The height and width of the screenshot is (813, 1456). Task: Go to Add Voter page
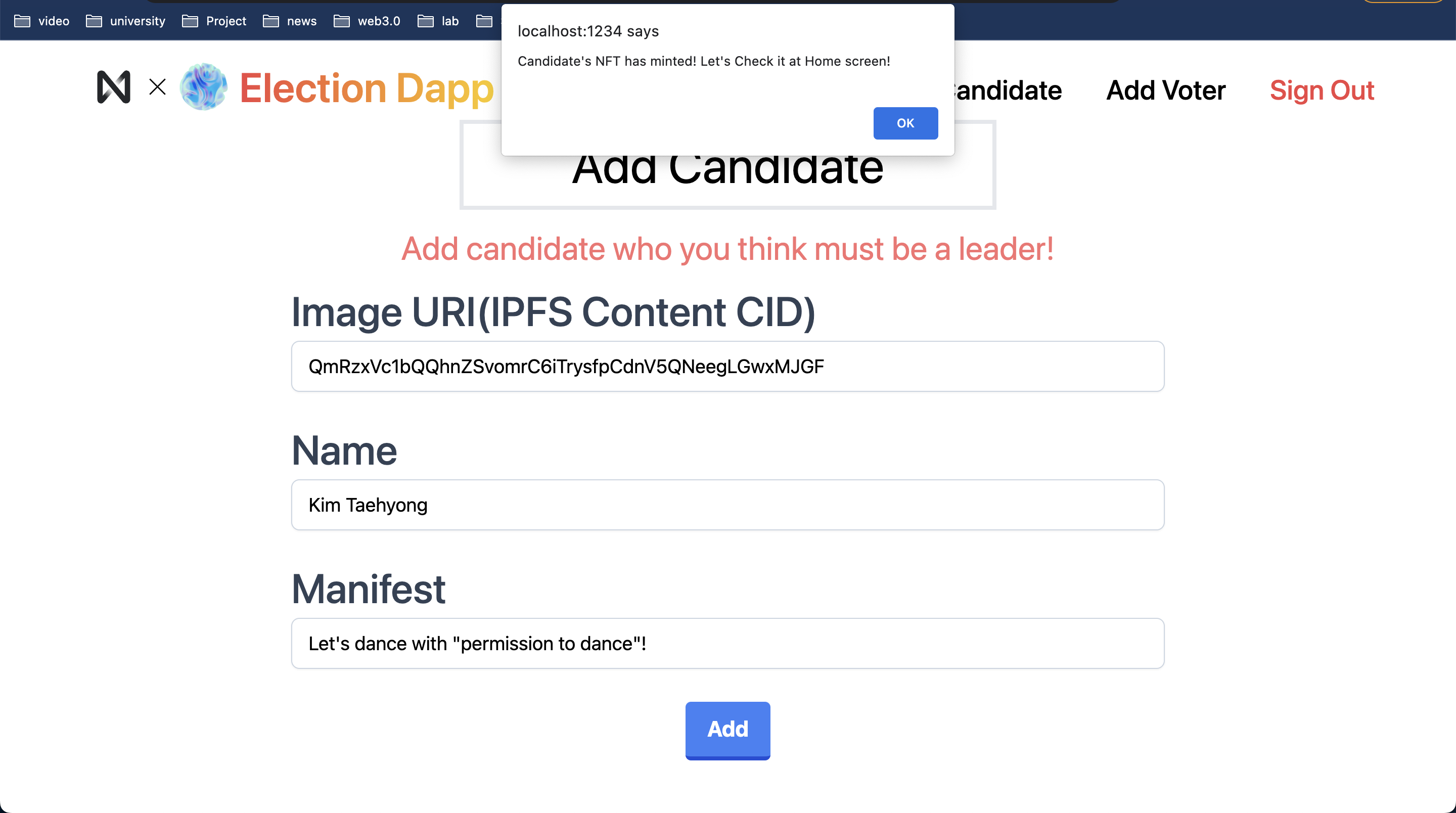pos(1165,90)
